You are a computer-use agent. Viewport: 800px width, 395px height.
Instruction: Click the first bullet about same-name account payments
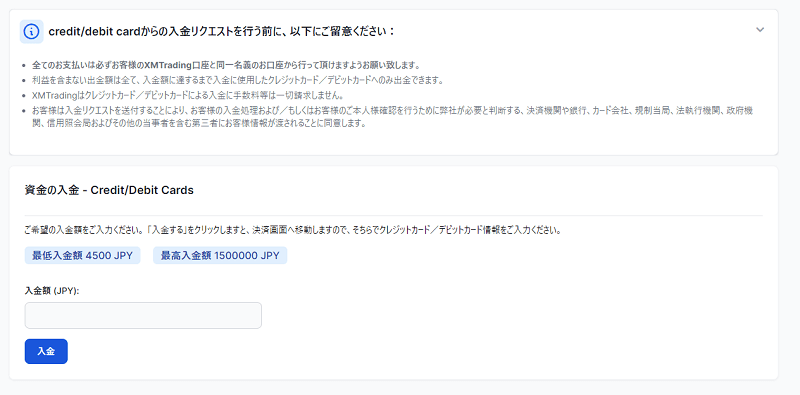[x=226, y=65]
